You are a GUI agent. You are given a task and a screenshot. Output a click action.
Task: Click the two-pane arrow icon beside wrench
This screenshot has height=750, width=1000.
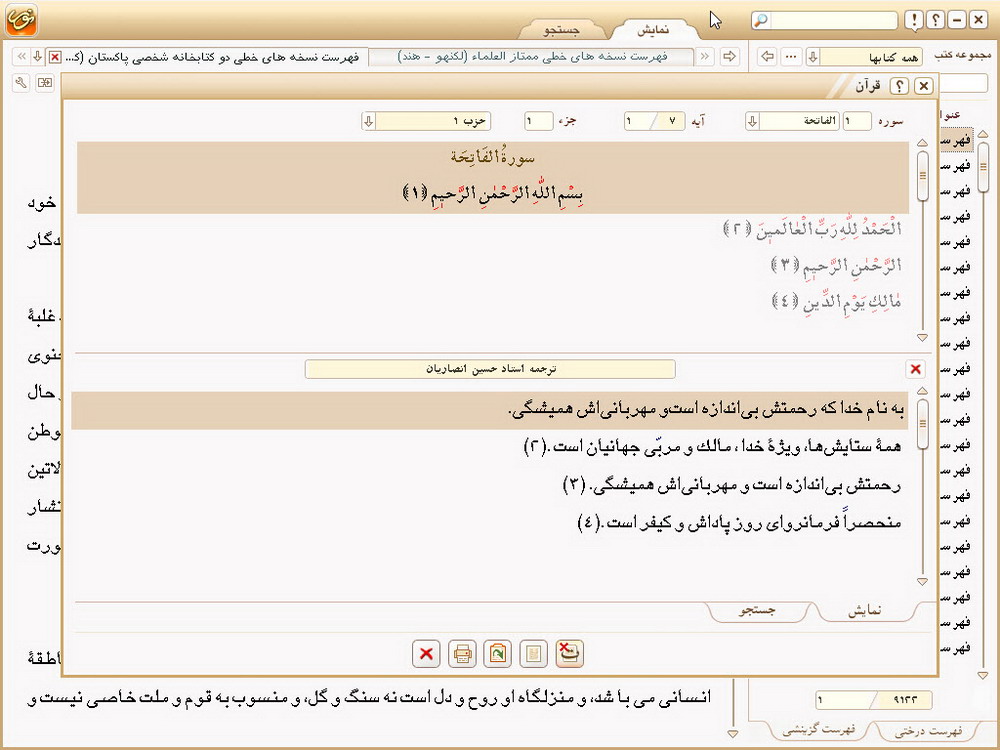(45, 83)
